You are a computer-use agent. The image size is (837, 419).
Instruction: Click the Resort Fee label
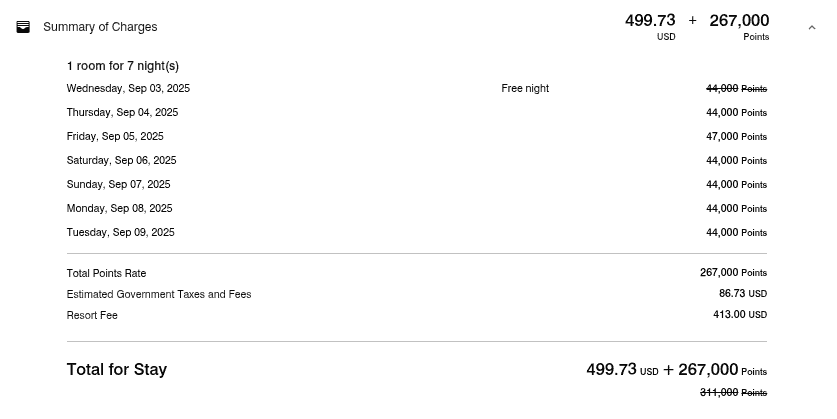point(92,315)
